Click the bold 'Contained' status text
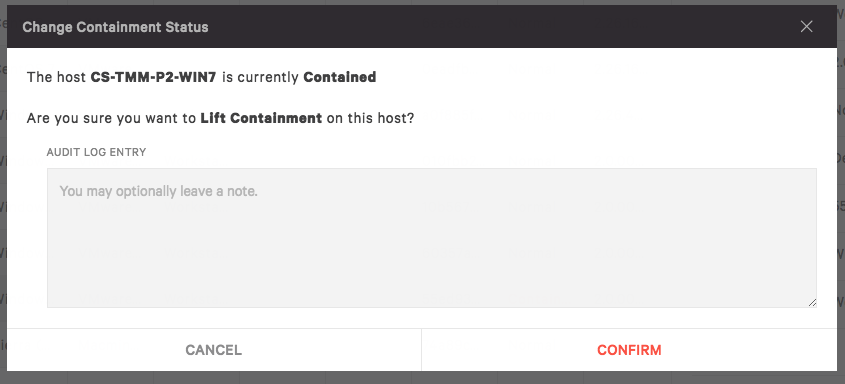This screenshot has height=384, width=845. [340, 77]
